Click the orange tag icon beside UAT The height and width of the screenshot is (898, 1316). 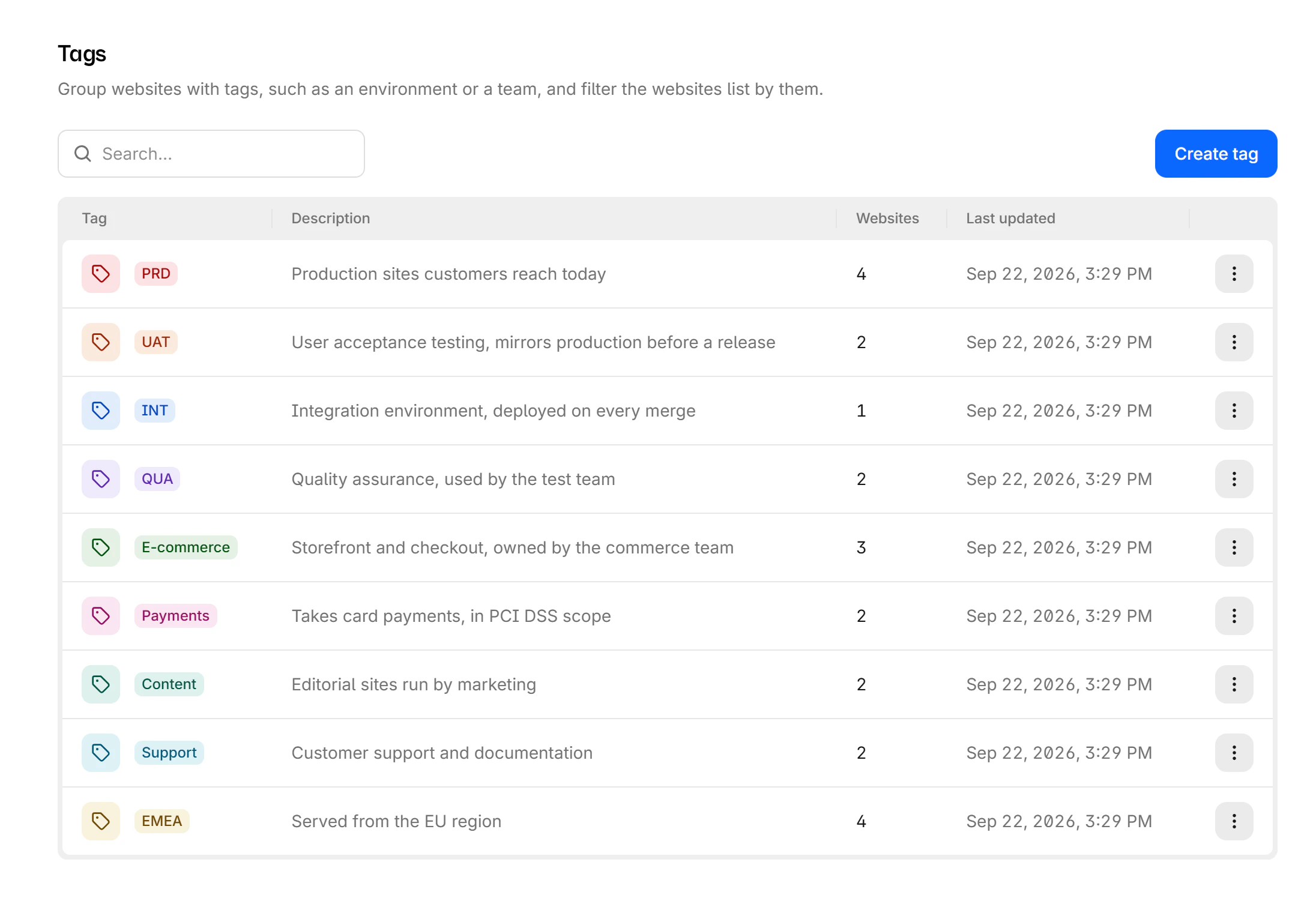(101, 342)
